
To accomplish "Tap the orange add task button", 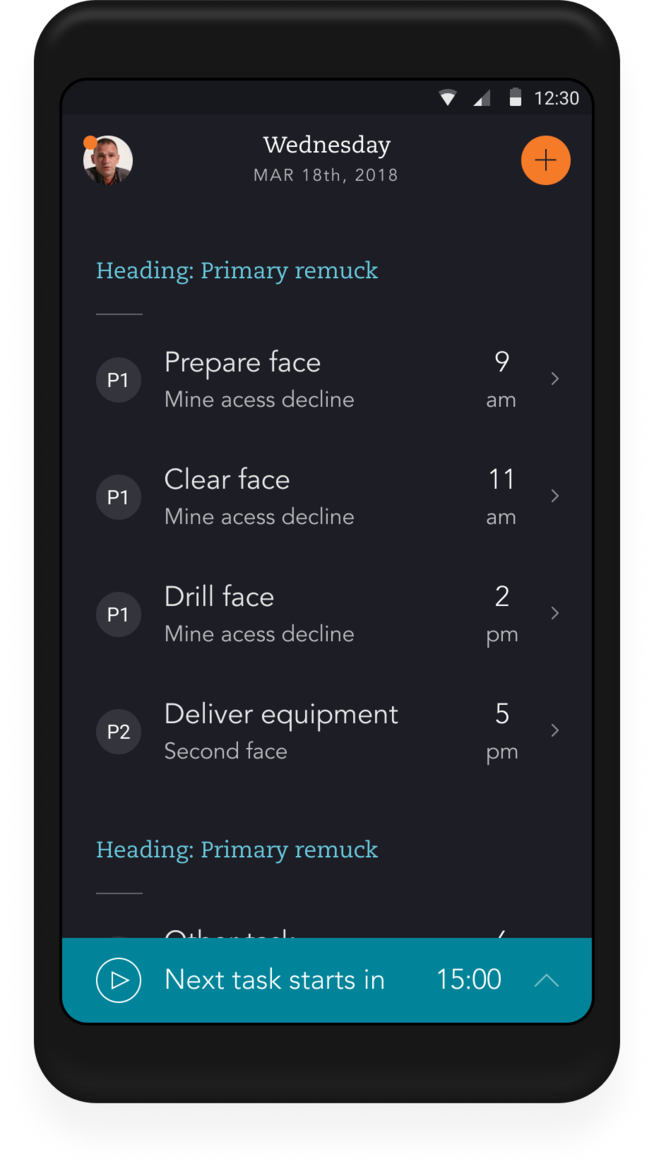I will click(546, 160).
